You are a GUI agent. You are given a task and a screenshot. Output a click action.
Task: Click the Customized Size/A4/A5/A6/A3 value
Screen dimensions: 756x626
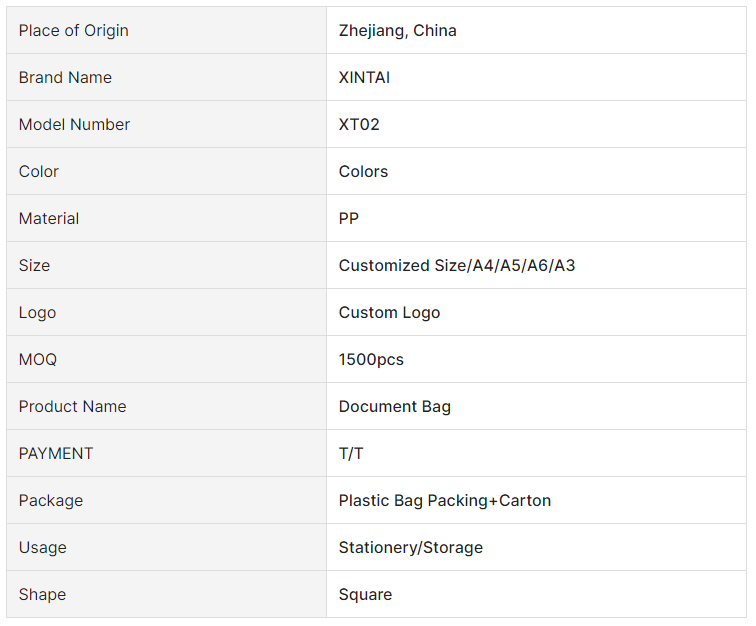pos(457,265)
